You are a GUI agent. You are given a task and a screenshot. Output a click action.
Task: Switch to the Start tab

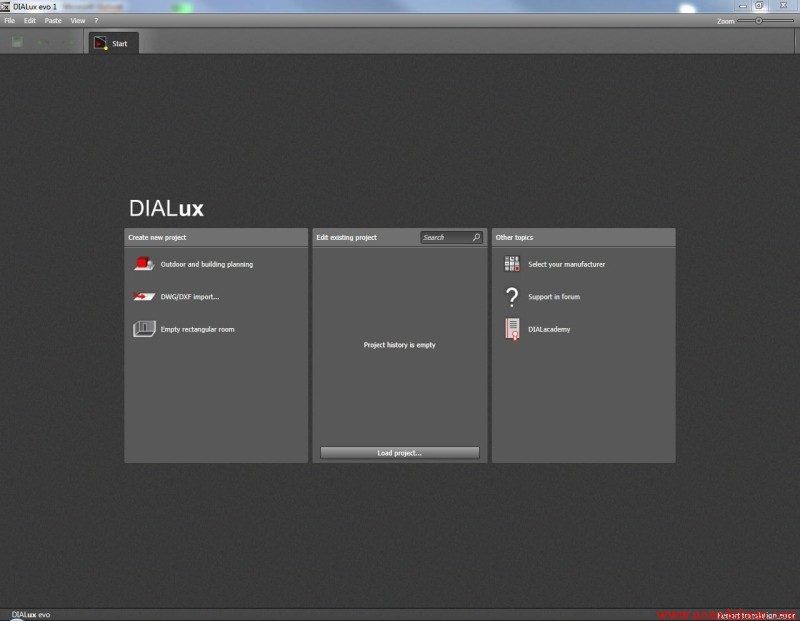point(113,43)
